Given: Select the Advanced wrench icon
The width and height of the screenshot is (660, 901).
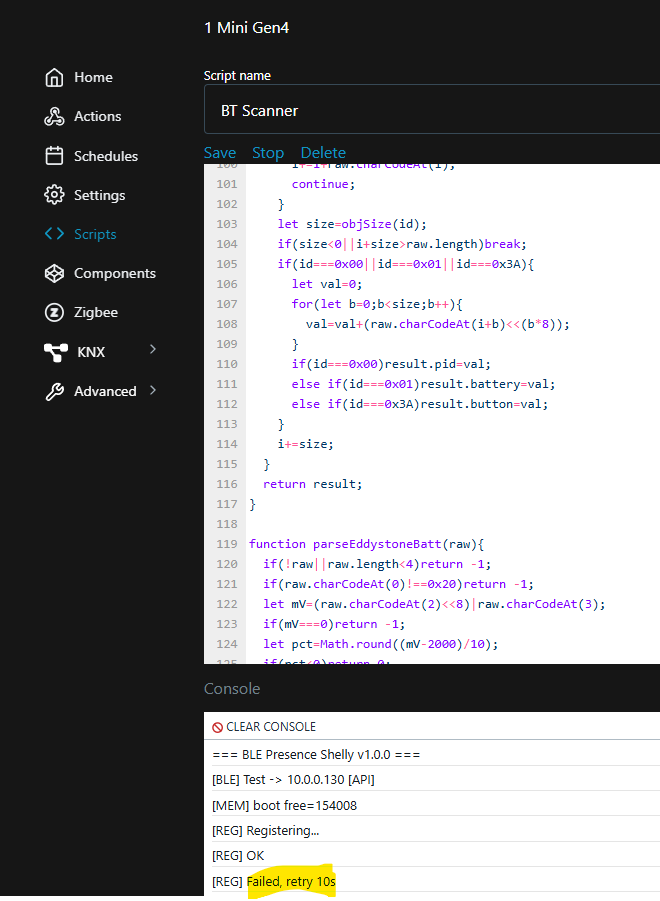Looking at the screenshot, I should [54, 391].
